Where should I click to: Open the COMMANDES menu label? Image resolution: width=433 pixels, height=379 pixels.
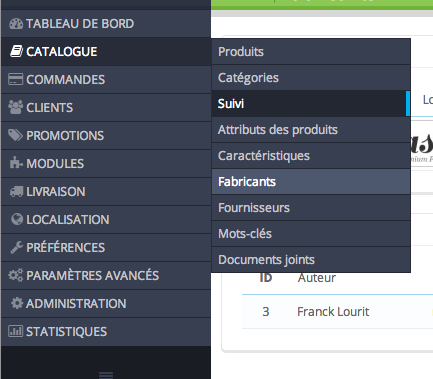pyautogui.click(x=66, y=80)
